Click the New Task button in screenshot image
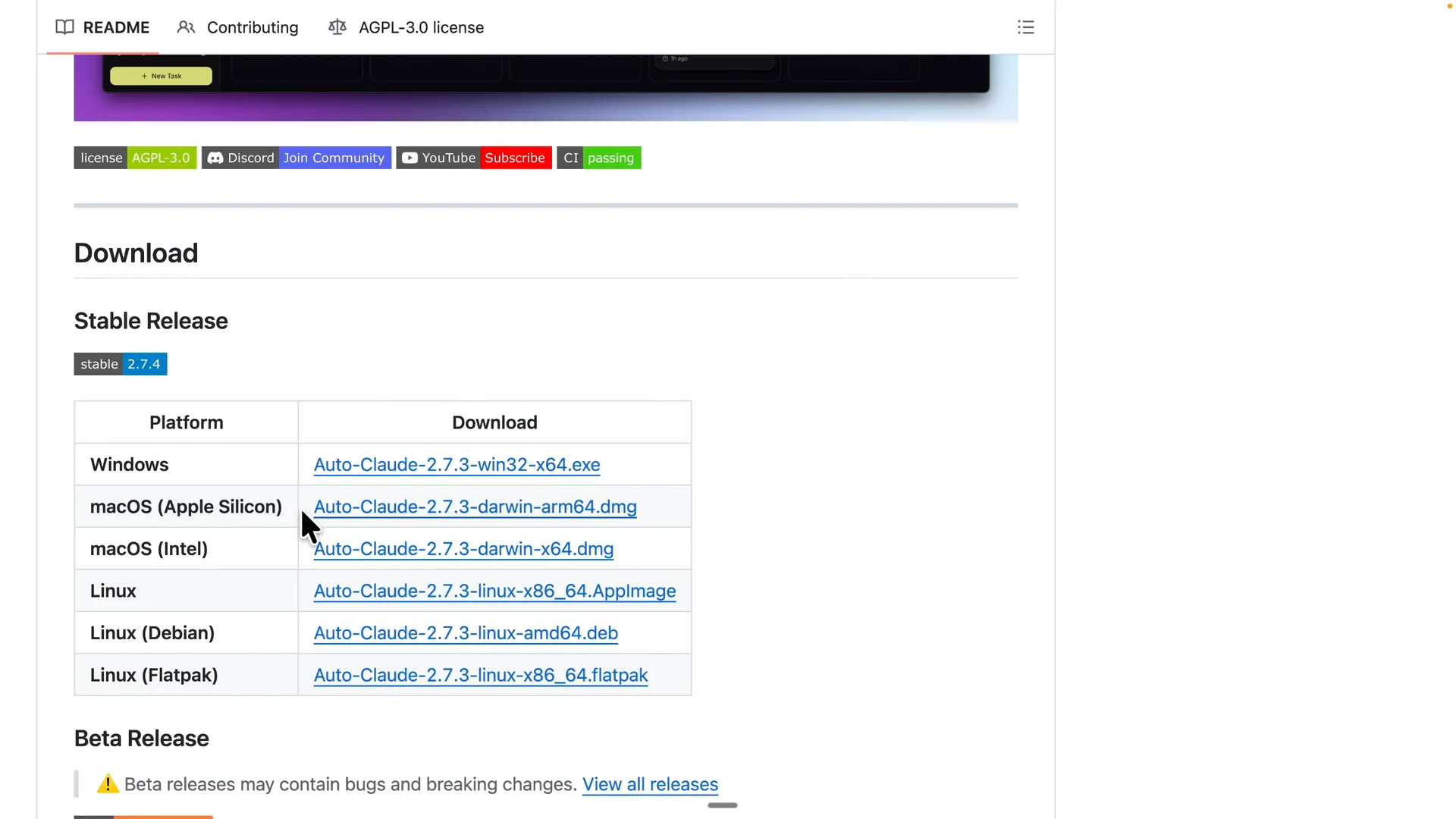Viewport: 1456px width, 819px height. coord(161,76)
